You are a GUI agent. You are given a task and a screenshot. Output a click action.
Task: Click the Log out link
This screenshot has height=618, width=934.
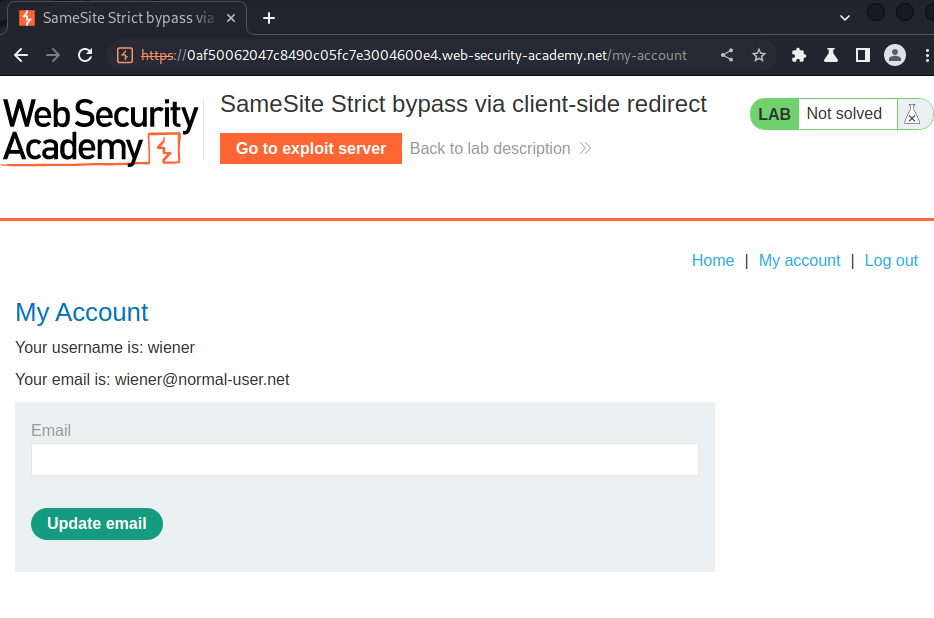[x=891, y=260]
